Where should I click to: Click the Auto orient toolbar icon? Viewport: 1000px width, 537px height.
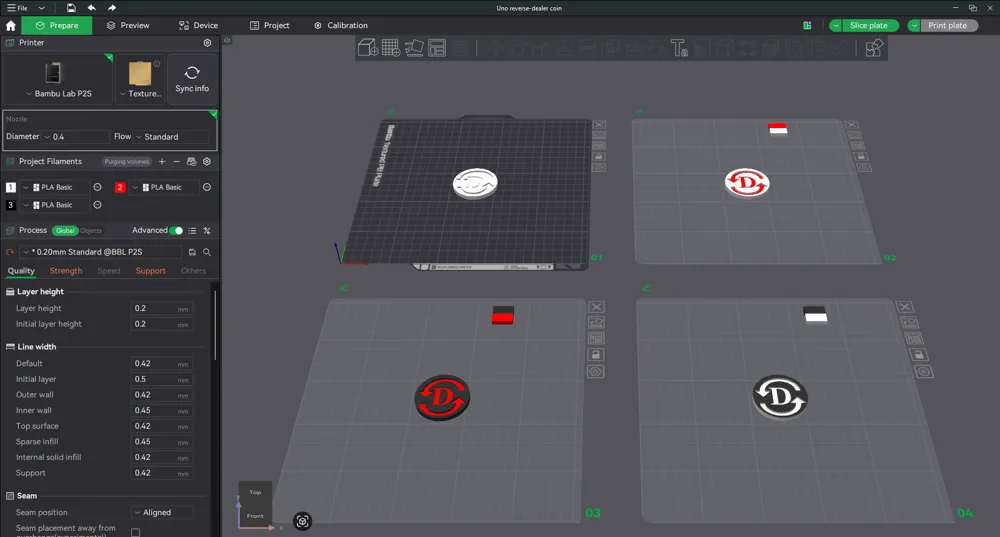coord(414,48)
